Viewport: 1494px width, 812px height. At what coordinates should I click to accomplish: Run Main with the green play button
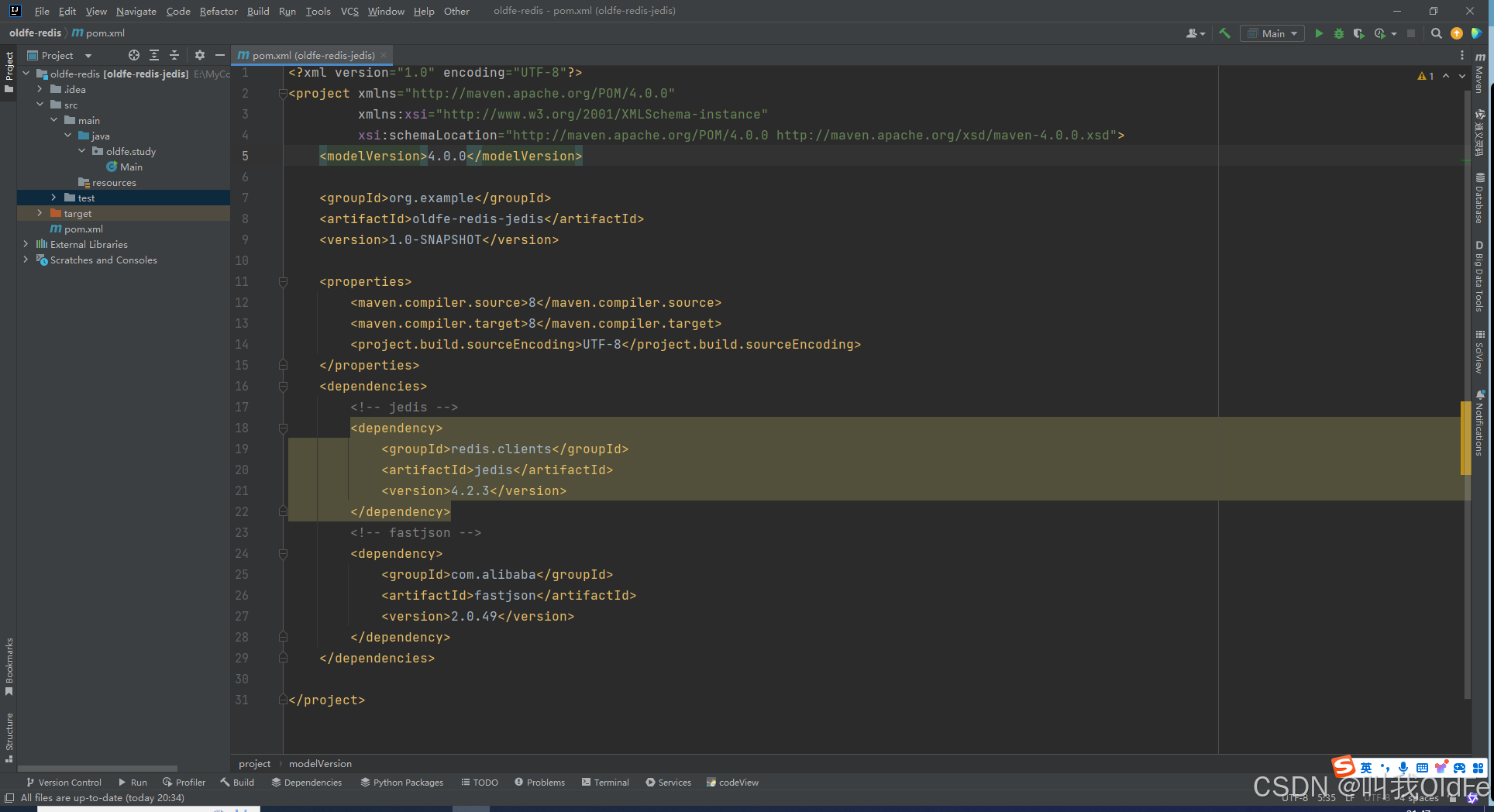(x=1319, y=33)
